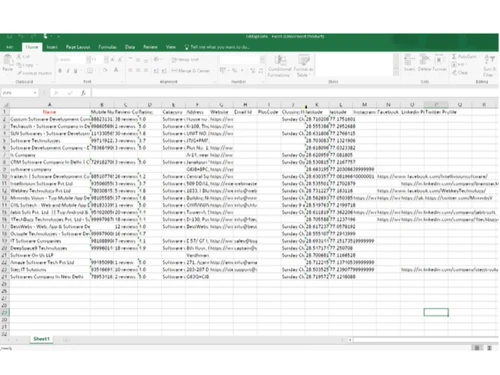Switch to the View tab

click(171, 47)
